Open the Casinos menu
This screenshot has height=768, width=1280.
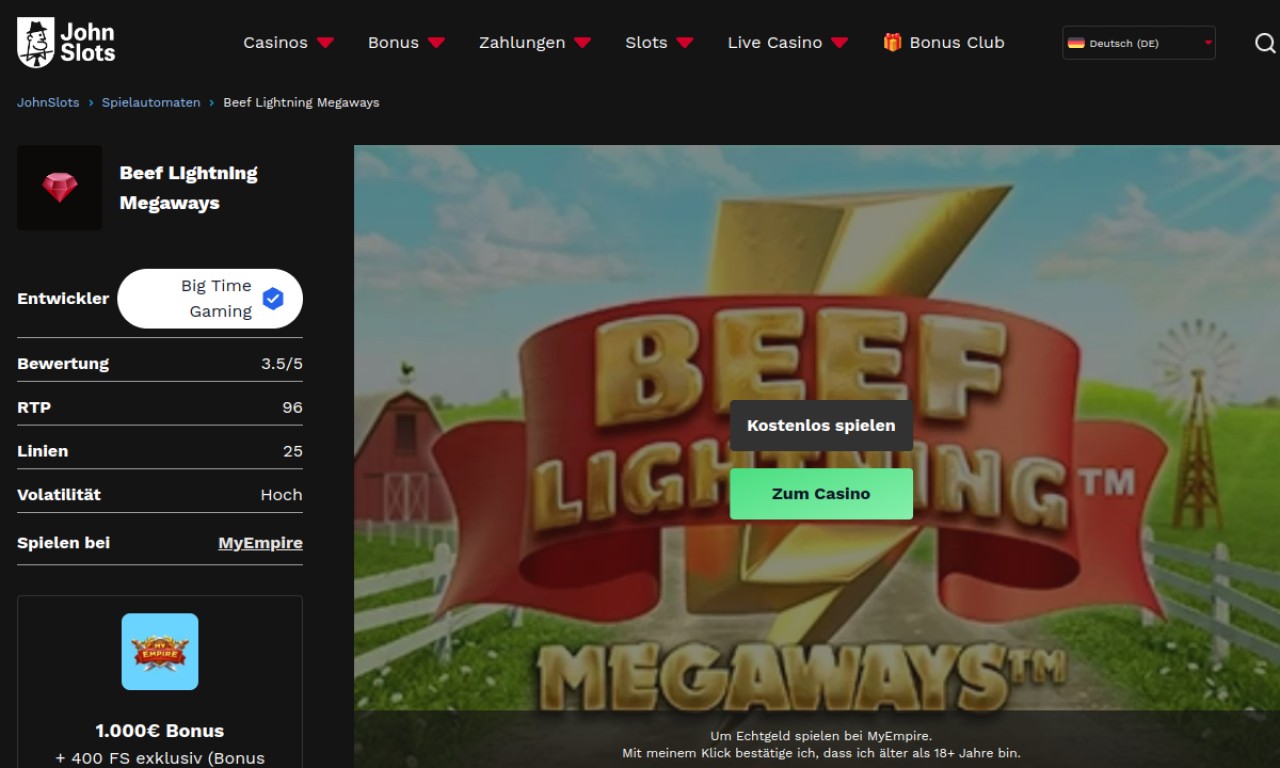[x=276, y=42]
